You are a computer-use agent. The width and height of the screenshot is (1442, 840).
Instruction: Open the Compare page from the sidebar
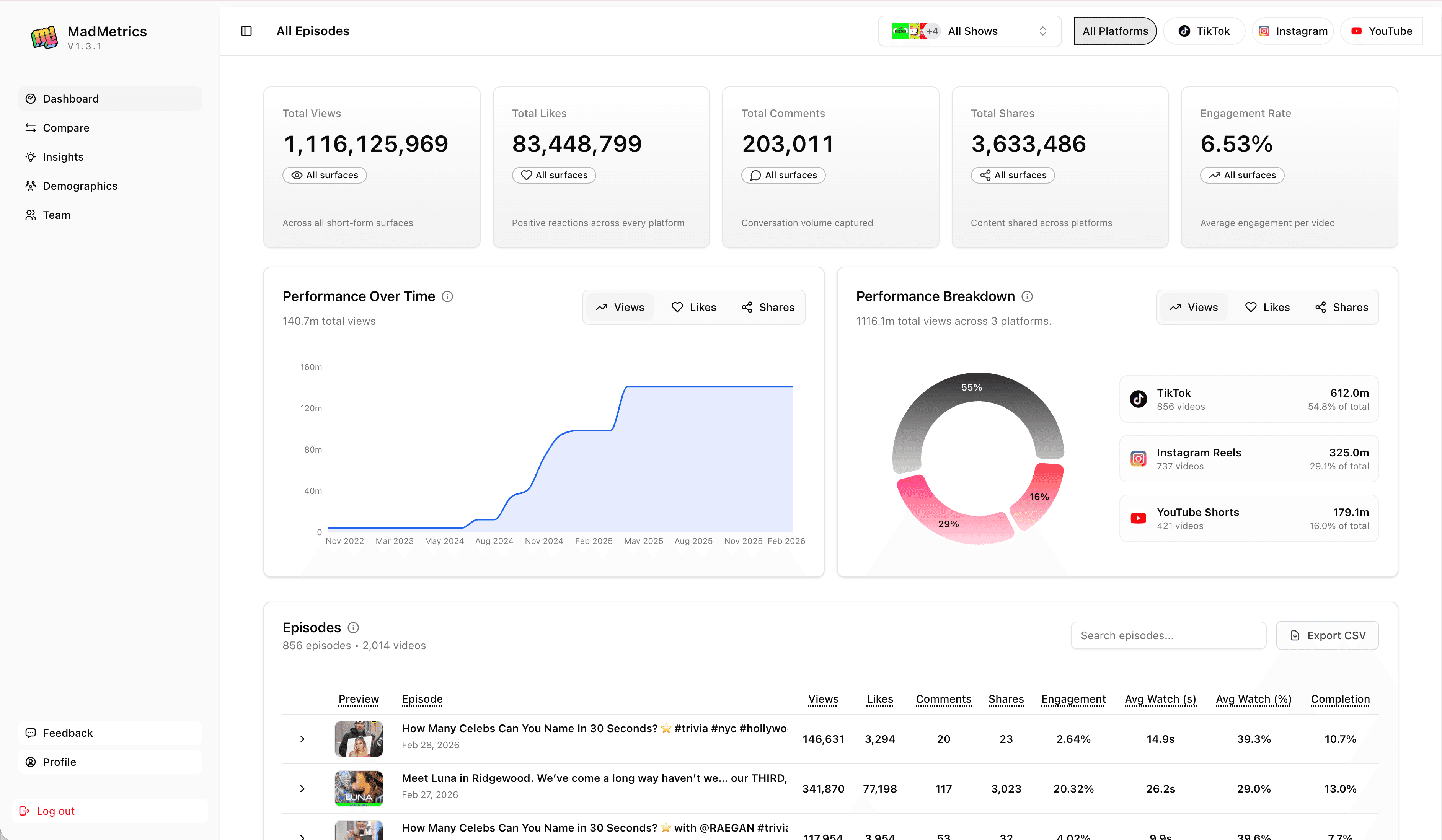[66, 127]
